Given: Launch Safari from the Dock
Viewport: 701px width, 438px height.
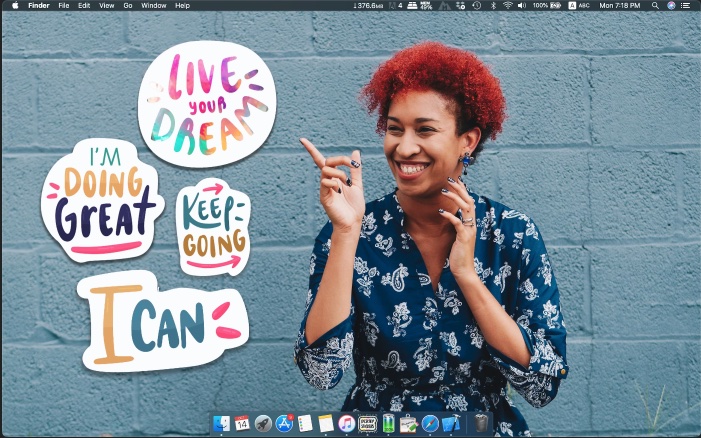Looking at the screenshot, I should (430, 423).
